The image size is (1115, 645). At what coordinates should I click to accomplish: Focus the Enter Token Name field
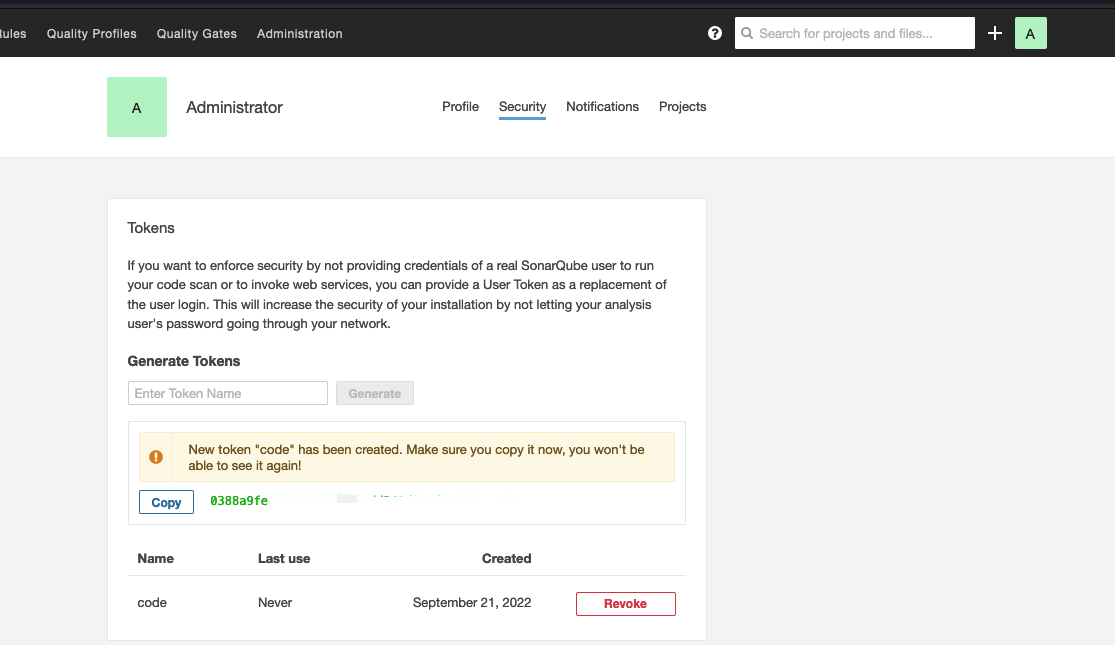point(228,393)
